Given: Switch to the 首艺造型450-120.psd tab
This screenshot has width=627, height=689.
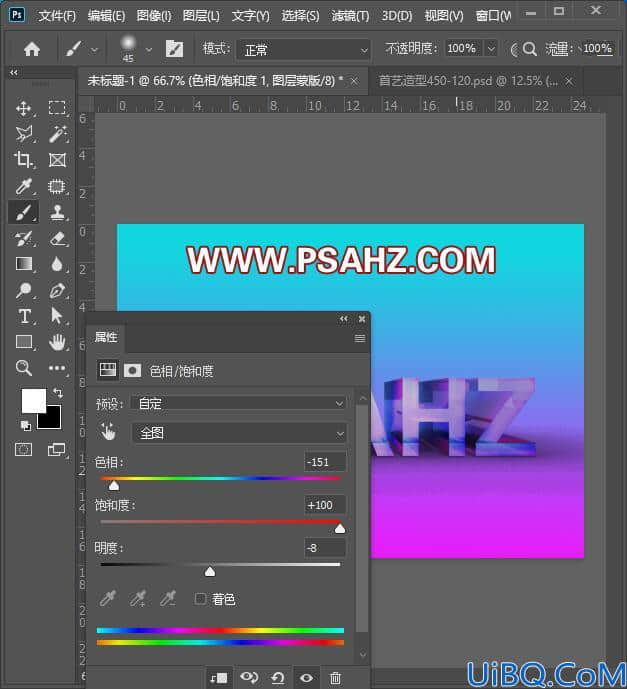Looking at the screenshot, I should [x=468, y=81].
